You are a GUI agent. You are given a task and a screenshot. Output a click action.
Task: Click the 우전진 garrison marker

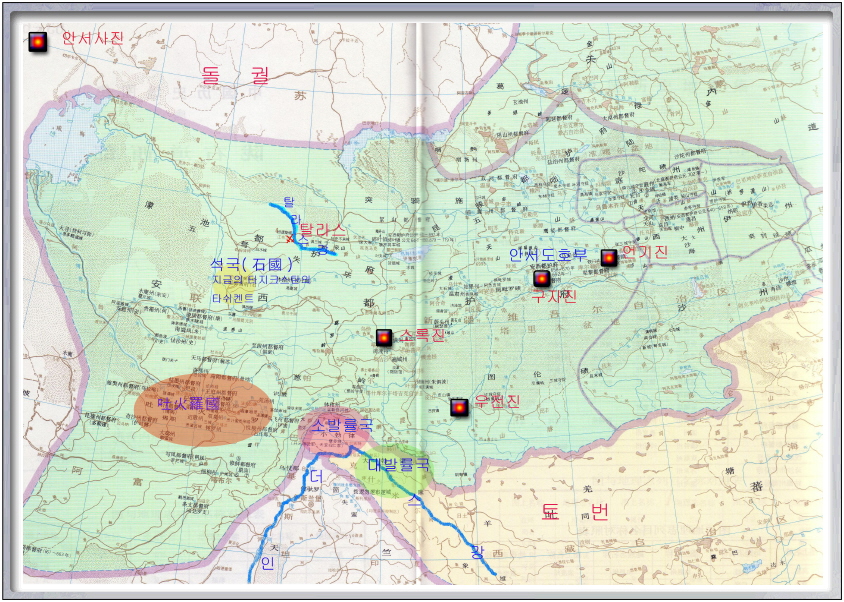coord(459,407)
